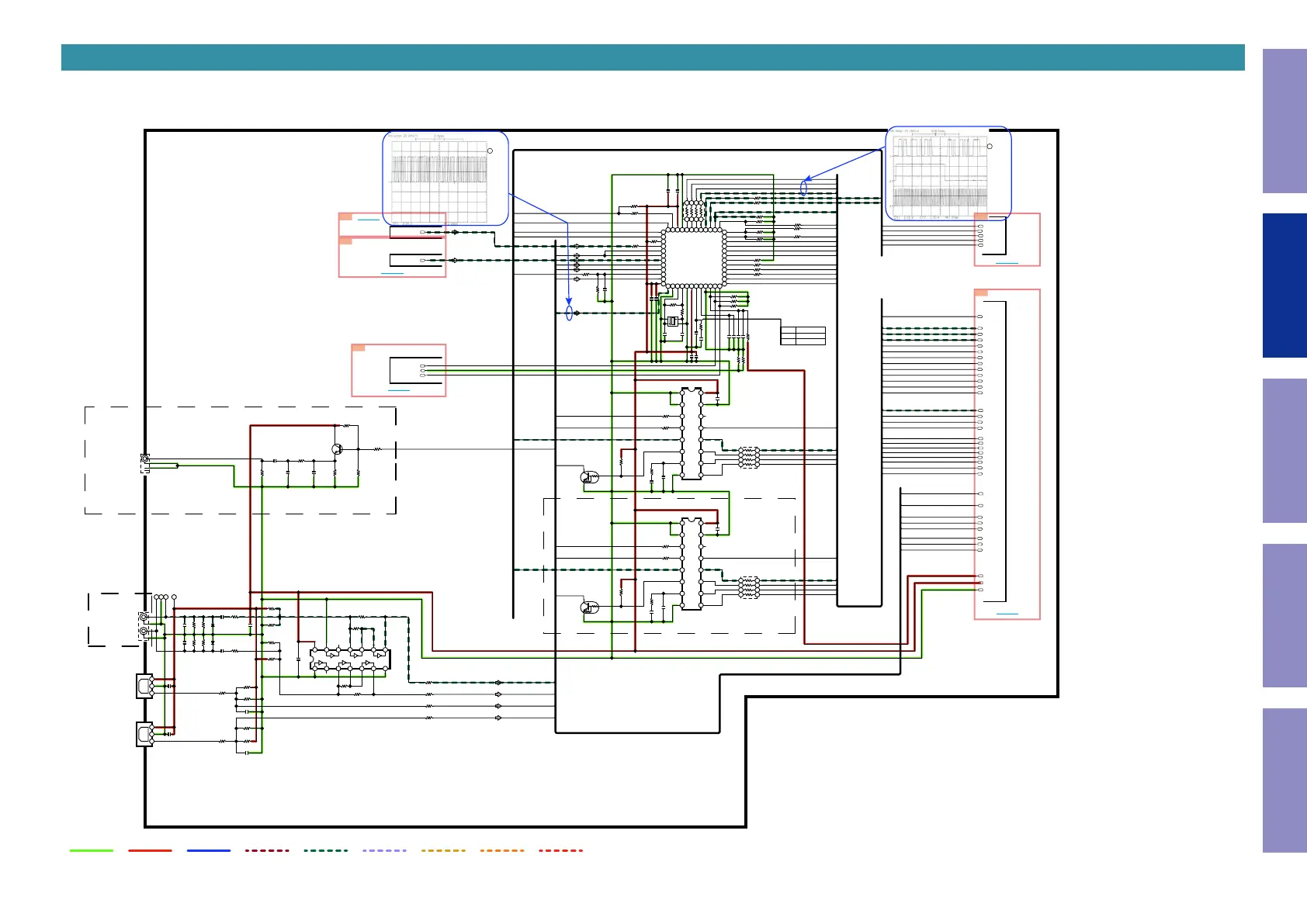This screenshot has width=1307, height=924.
Task: Open the fourth side tab from the top
Action: (x=1284, y=615)
